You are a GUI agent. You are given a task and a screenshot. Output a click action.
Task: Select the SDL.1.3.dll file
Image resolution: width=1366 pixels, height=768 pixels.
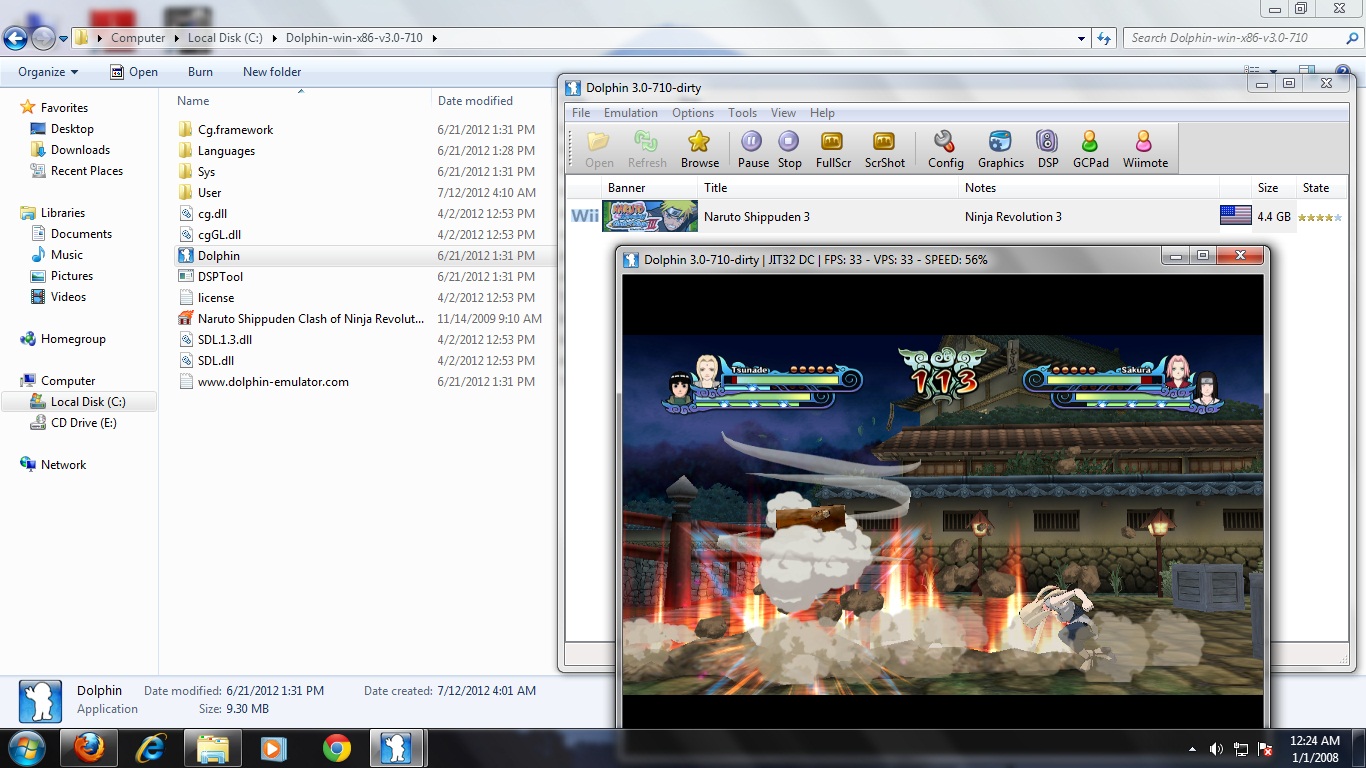[x=224, y=340]
